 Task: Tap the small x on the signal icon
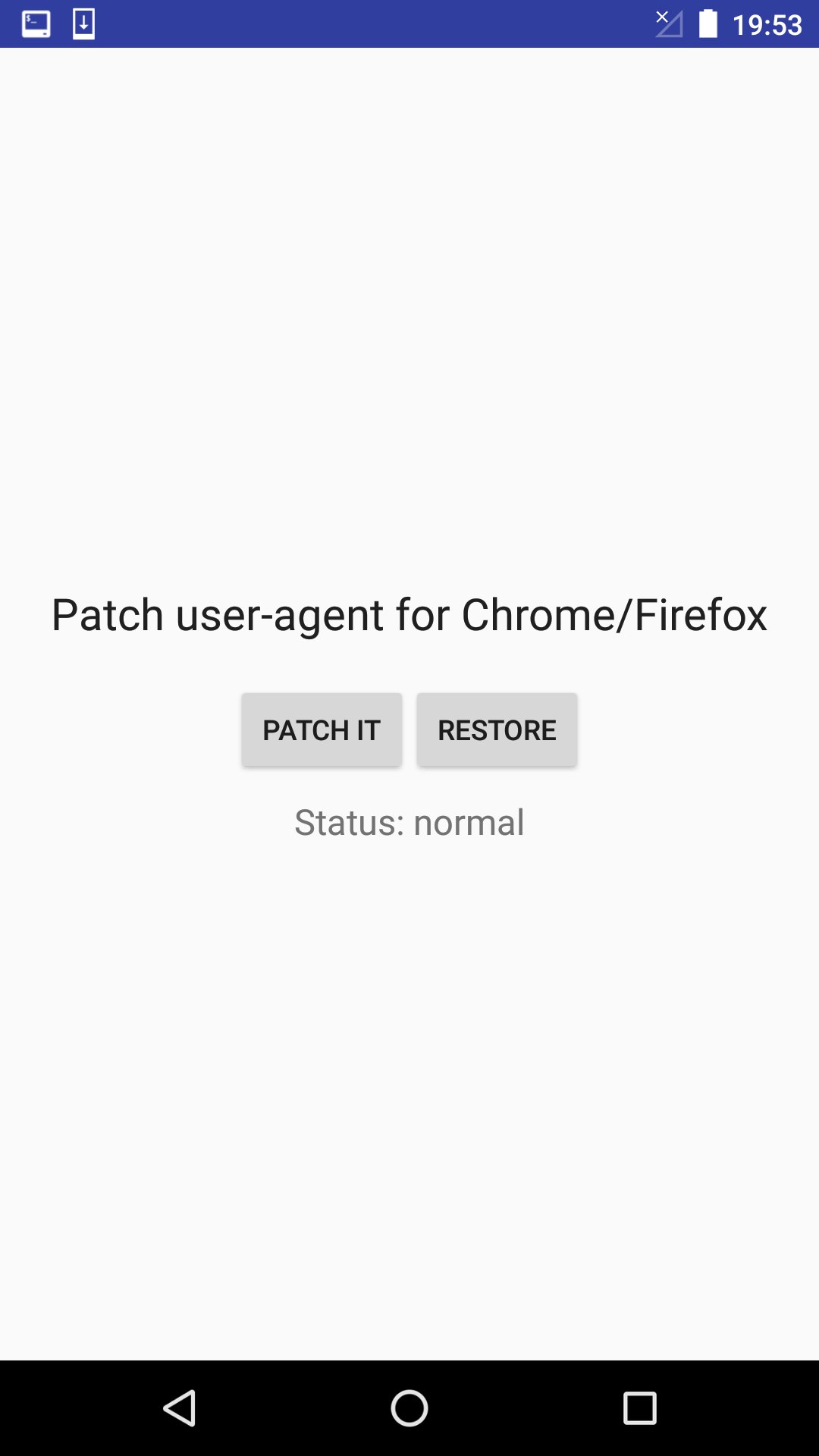coord(662,16)
